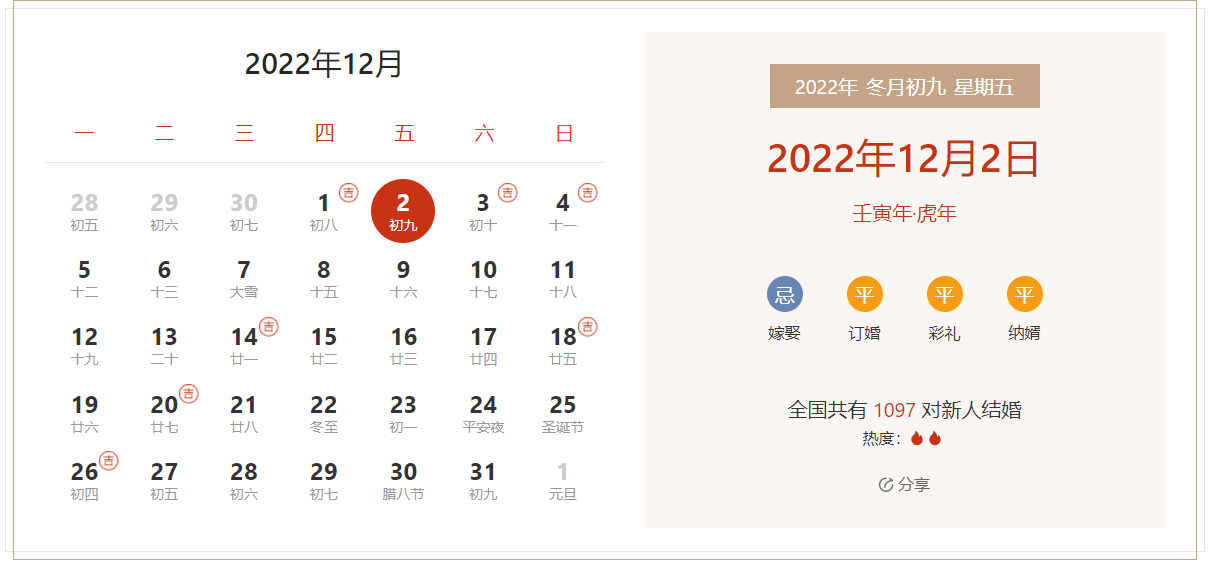Click the 壬寅年·虎年 text

[905, 213]
